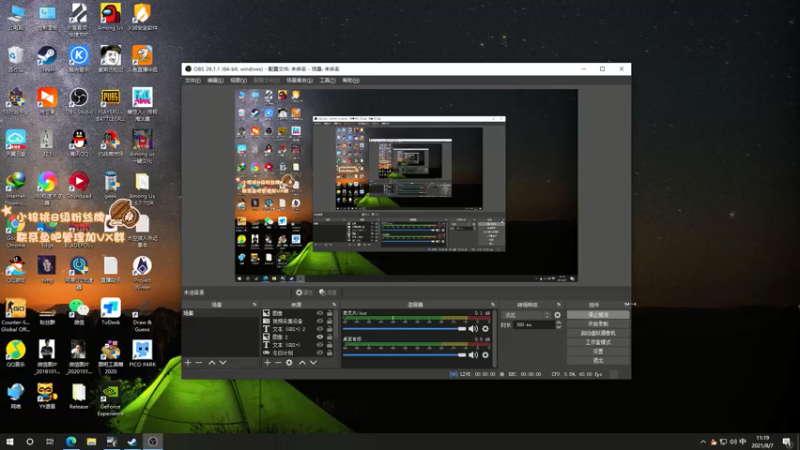Open 编辑(E) menu in OBS

click(215, 81)
